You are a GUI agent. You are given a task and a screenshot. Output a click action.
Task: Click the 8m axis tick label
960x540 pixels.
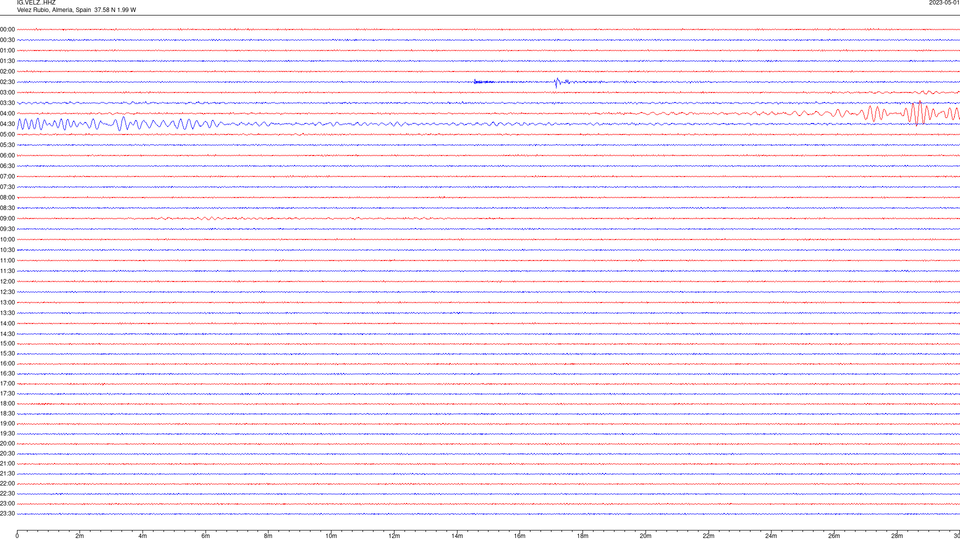pos(269,536)
